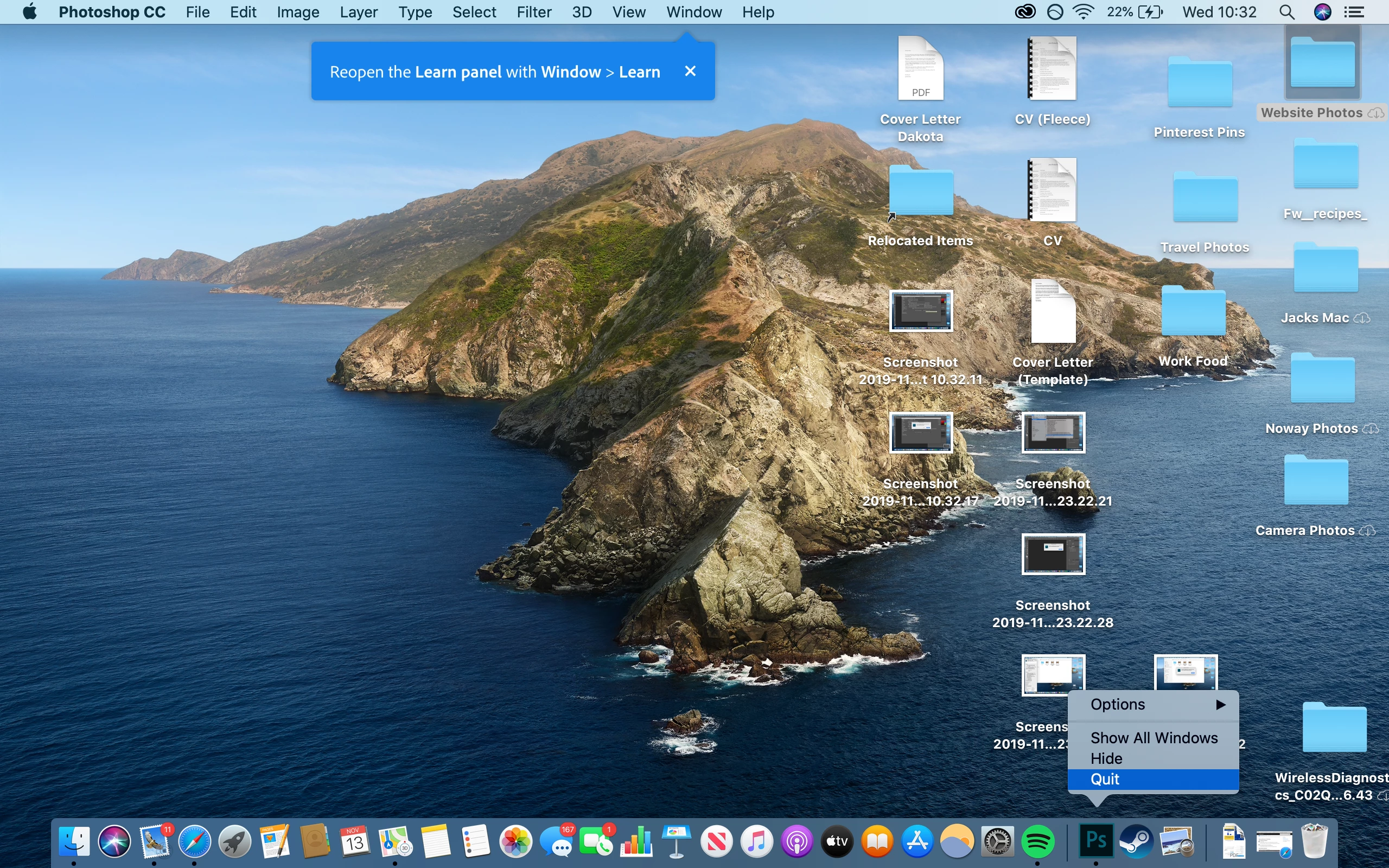Expand the Options submenu arrow
This screenshot has height=868, width=1389.
point(1220,704)
